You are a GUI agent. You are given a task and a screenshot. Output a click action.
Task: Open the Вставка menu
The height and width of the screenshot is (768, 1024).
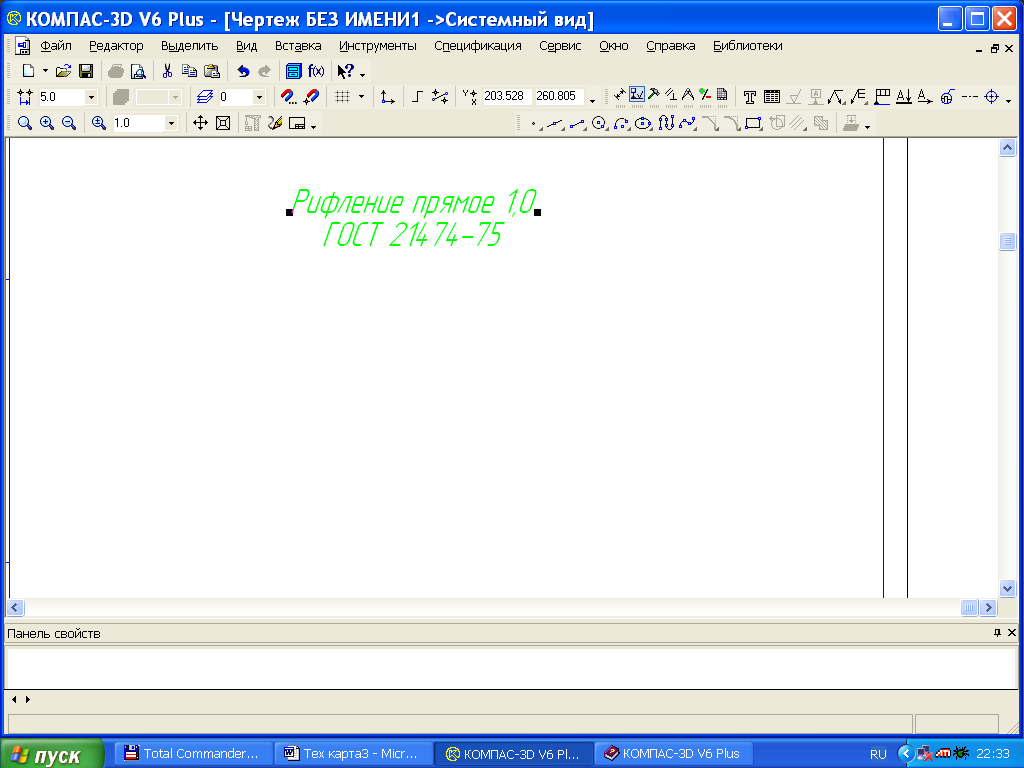[298, 46]
